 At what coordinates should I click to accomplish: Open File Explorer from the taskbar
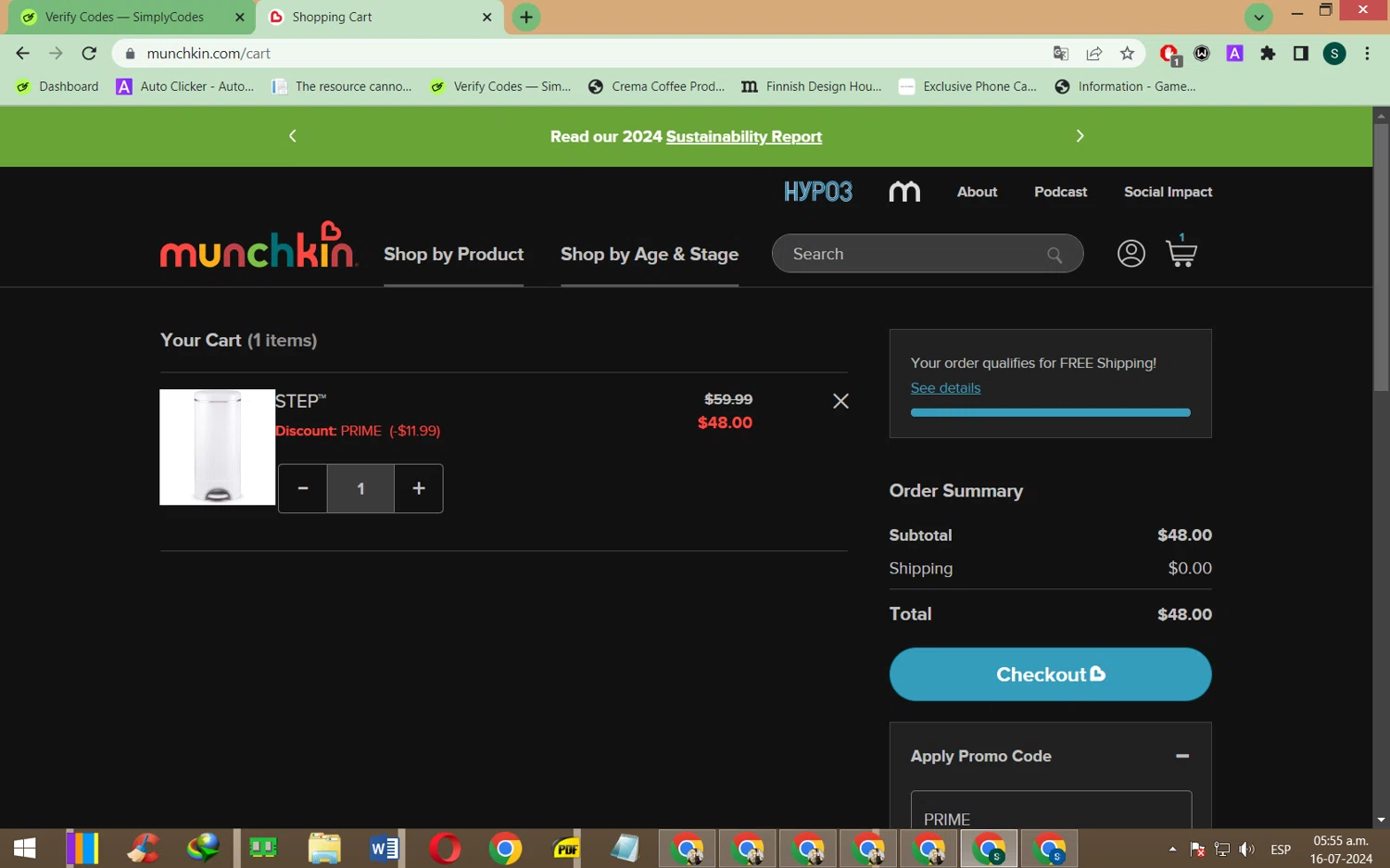click(324, 848)
